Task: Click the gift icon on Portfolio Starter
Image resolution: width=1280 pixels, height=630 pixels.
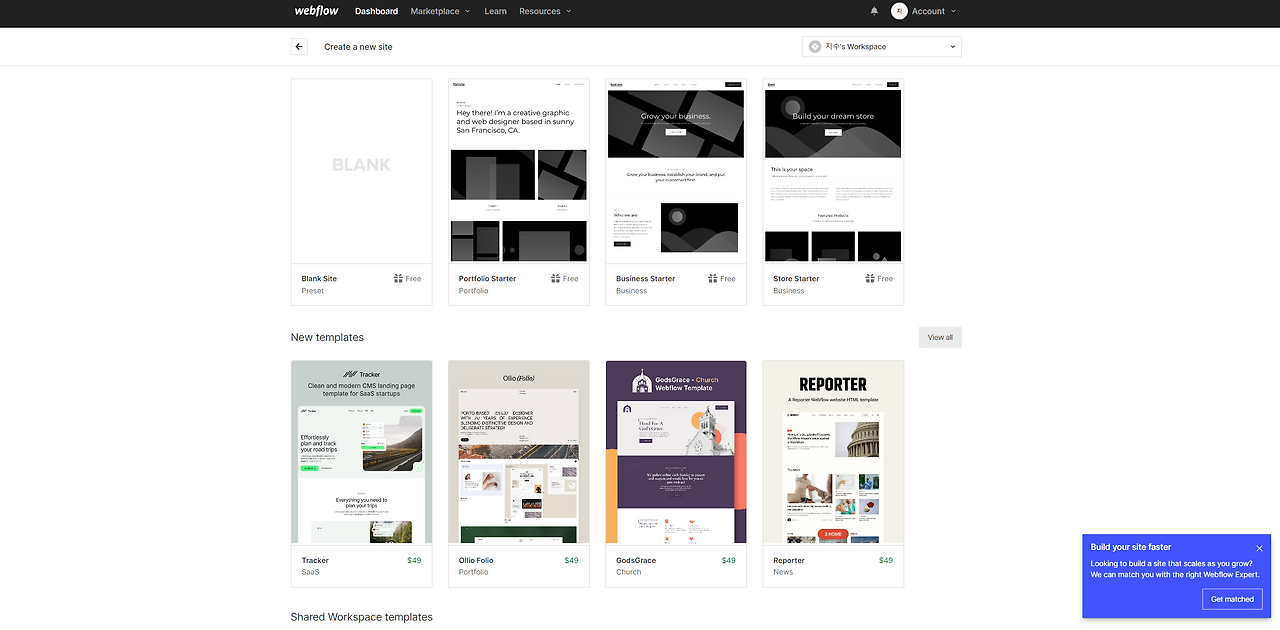Action: click(555, 279)
